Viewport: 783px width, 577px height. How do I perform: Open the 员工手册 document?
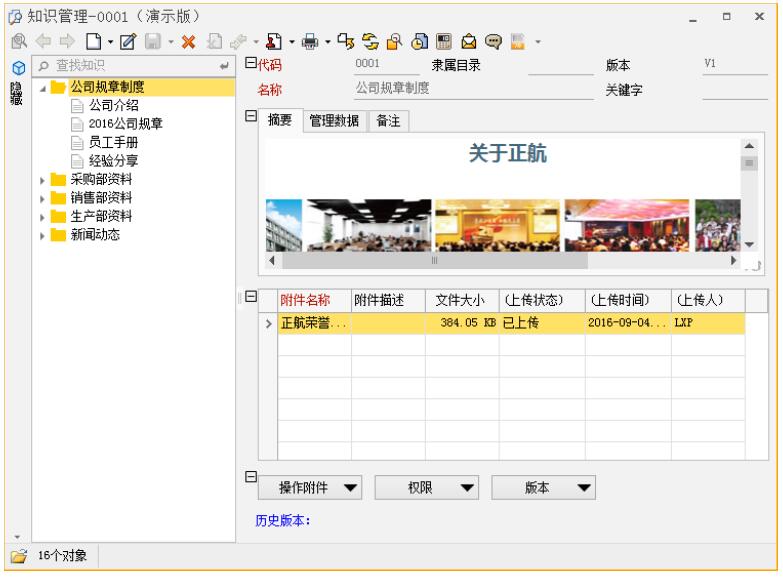[113, 142]
